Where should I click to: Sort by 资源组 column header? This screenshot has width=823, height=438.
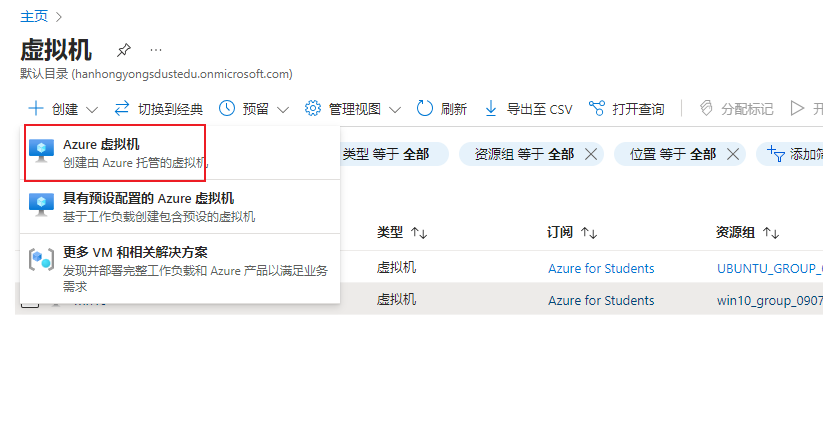(x=735, y=232)
